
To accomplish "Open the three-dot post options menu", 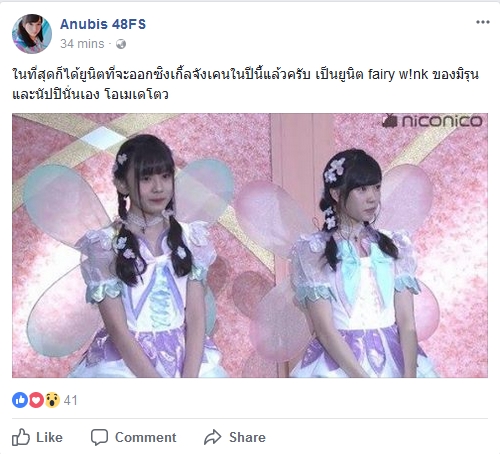I will click(483, 22).
